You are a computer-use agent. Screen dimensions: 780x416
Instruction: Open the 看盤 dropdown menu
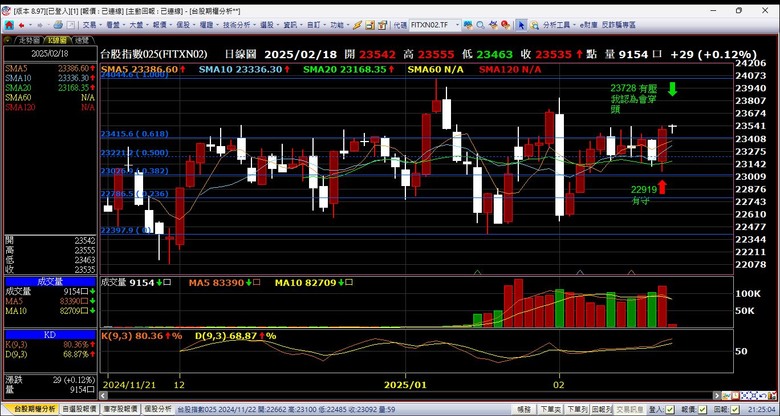(115, 25)
